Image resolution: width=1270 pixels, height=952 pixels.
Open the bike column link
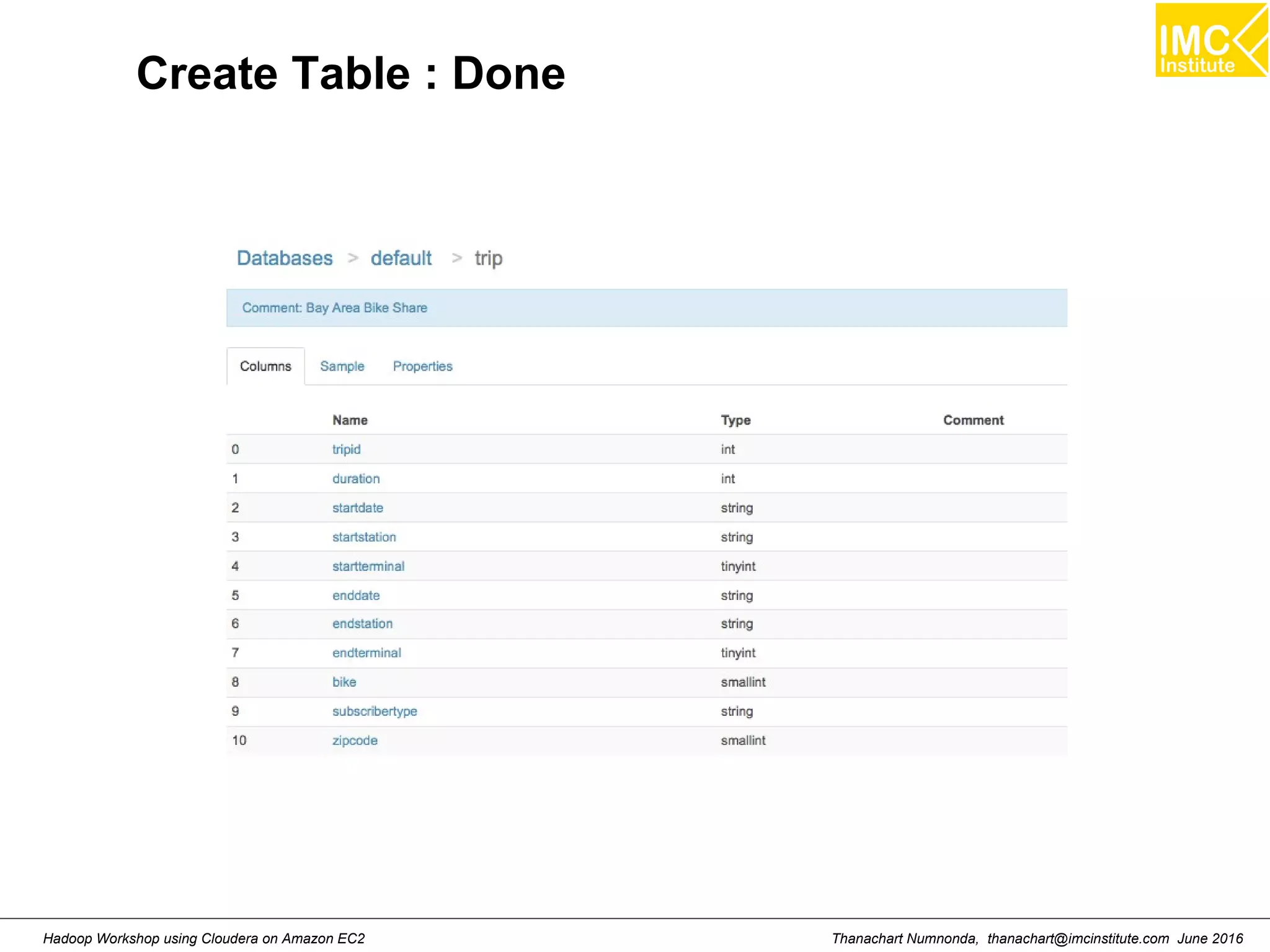tap(344, 682)
